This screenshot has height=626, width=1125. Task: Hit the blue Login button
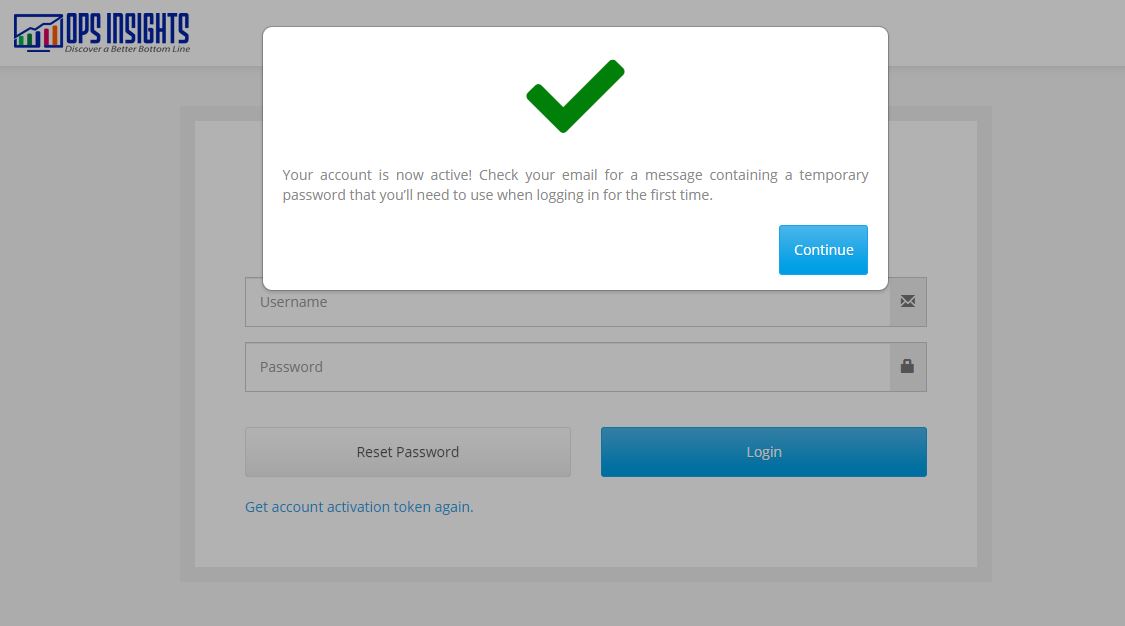pyautogui.click(x=763, y=452)
